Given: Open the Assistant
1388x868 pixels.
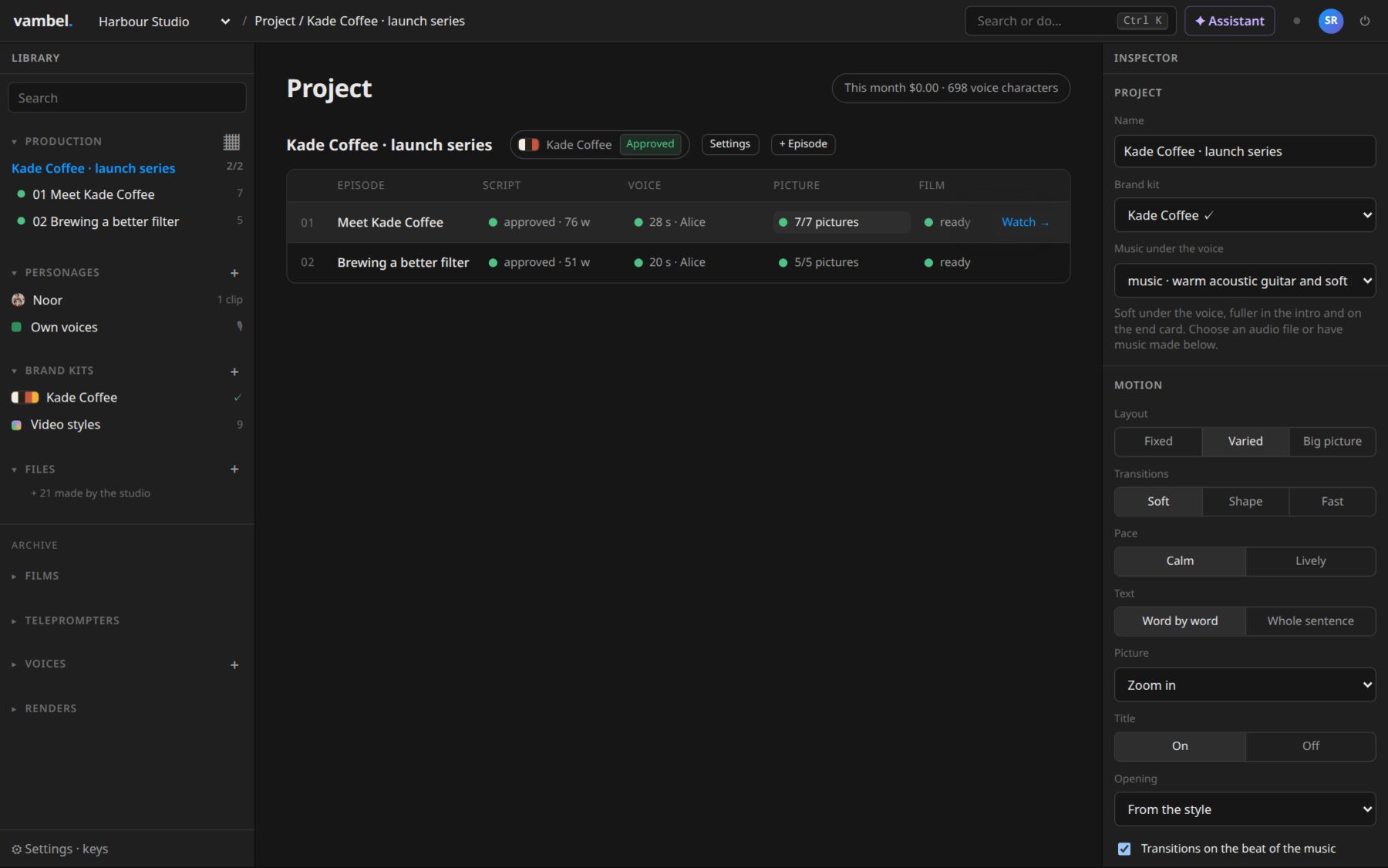Looking at the screenshot, I should [1229, 21].
